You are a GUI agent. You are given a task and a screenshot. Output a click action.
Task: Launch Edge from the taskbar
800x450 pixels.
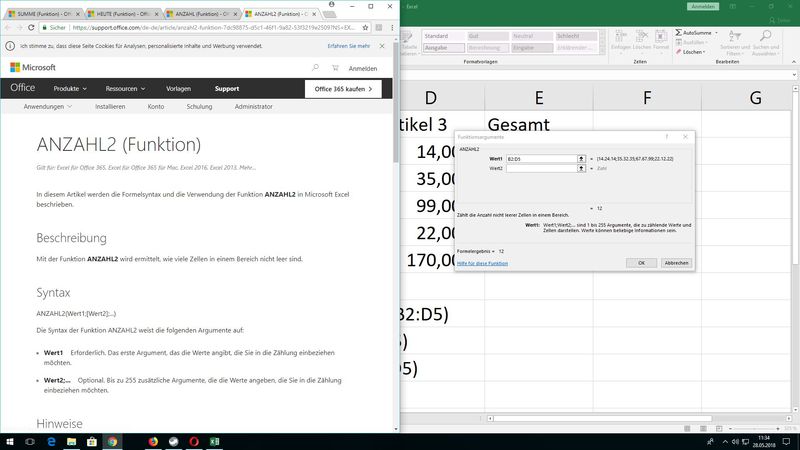click(51, 442)
